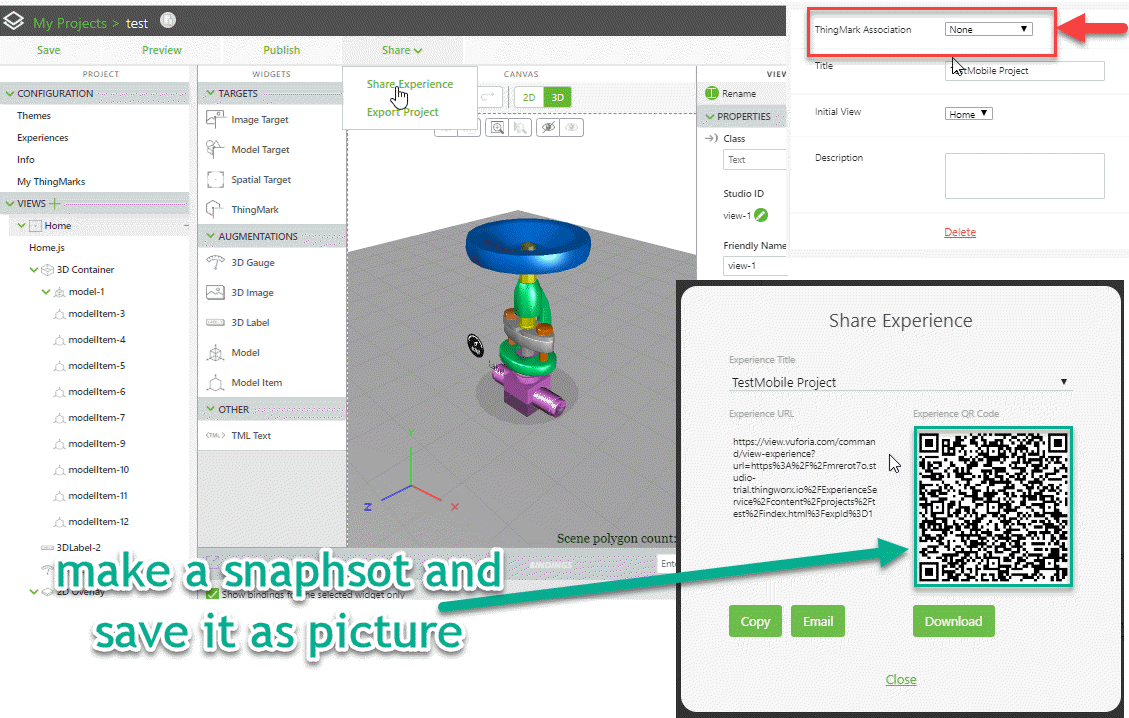Click the model-1 tree icon
The height and width of the screenshot is (718, 1129).
(x=60, y=292)
